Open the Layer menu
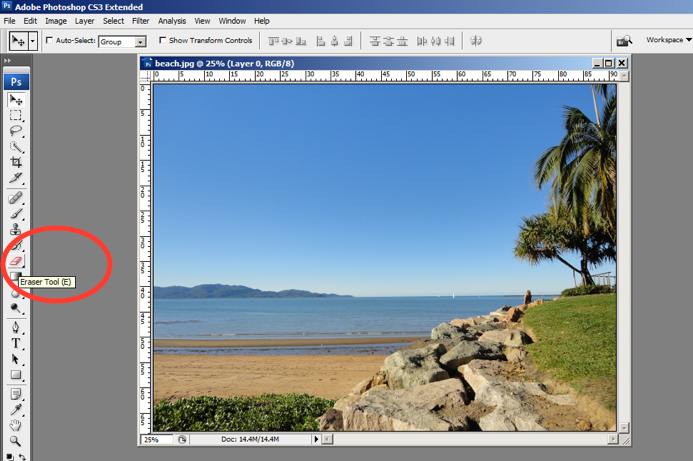The image size is (693, 461). pyautogui.click(x=84, y=21)
